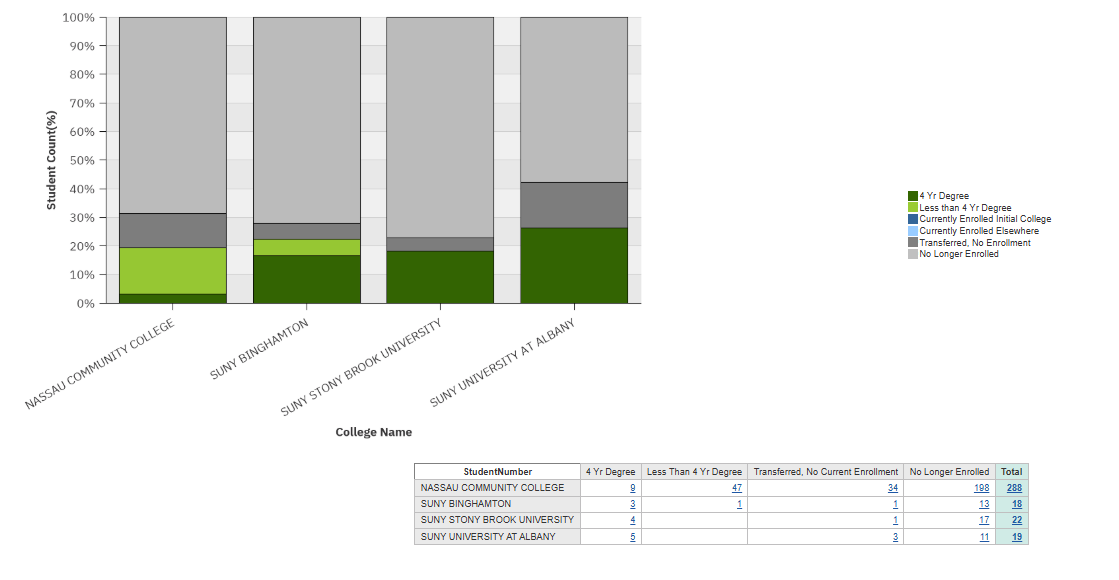1119x580 pixels.
Task: Open Albany No Longer Enrolled count 11
Action: [984, 537]
